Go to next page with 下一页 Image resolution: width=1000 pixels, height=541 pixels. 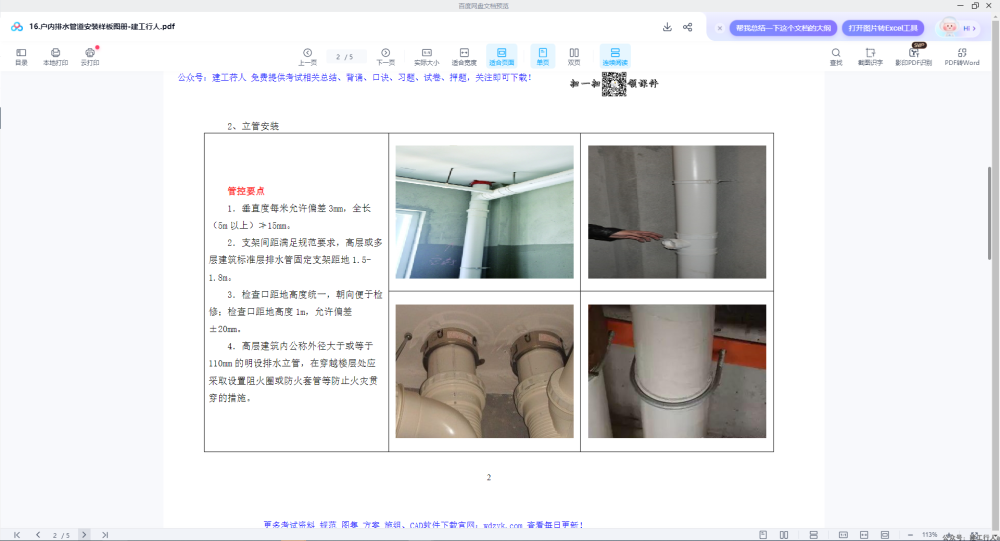click(385, 56)
